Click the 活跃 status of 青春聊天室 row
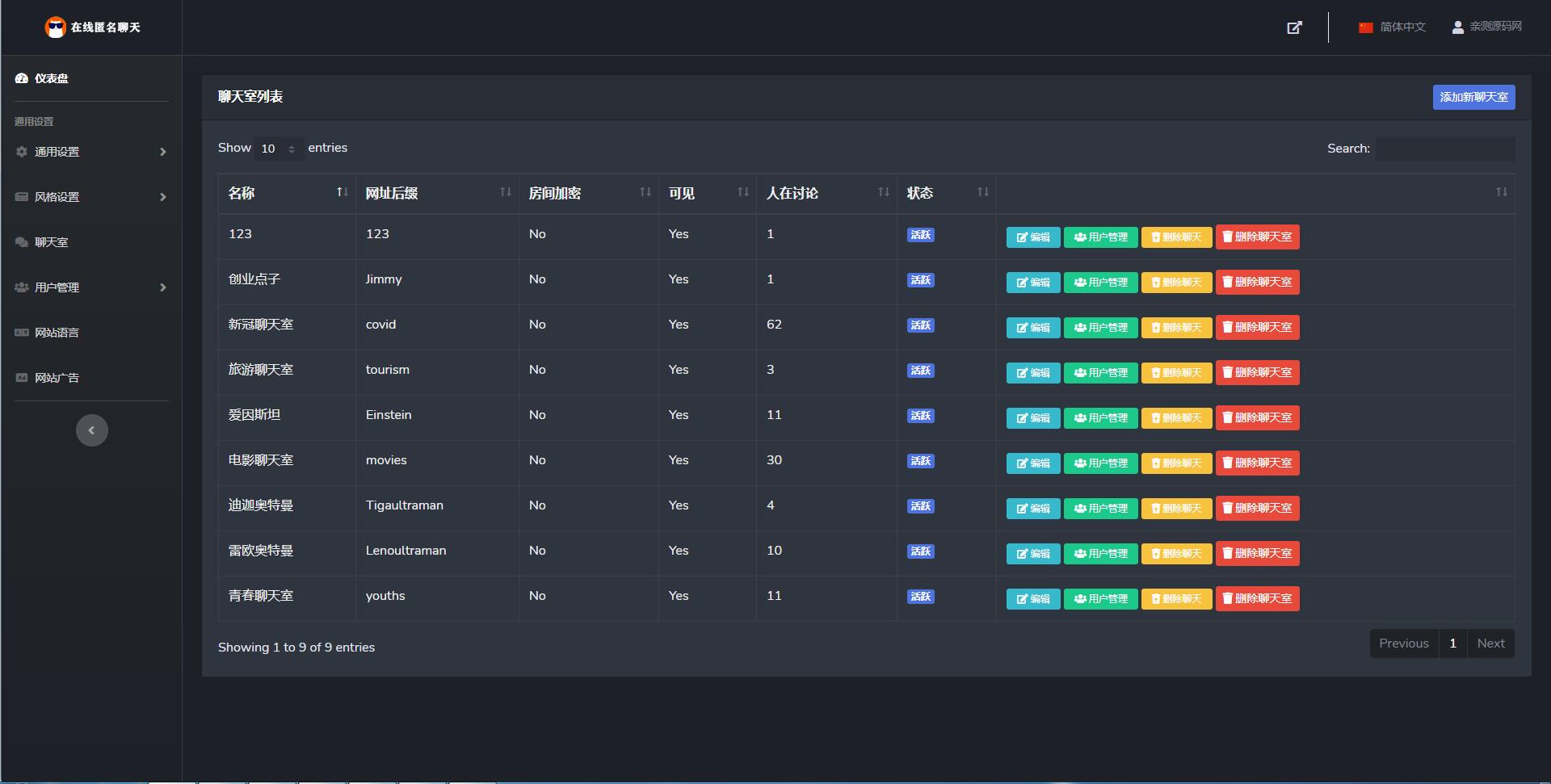Image resolution: width=1551 pixels, height=784 pixels. tap(920, 597)
